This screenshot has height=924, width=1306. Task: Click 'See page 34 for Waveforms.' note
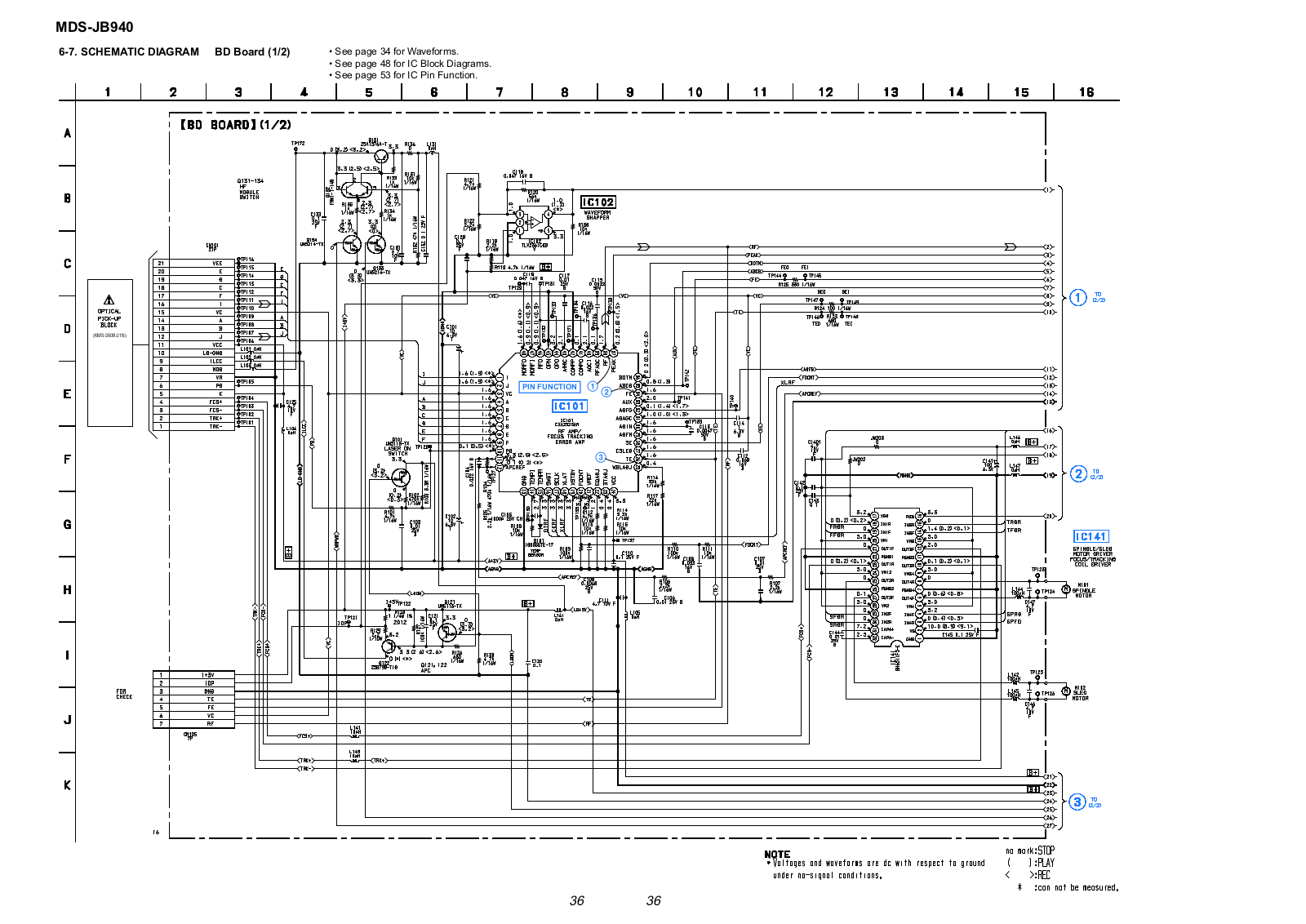(396, 51)
